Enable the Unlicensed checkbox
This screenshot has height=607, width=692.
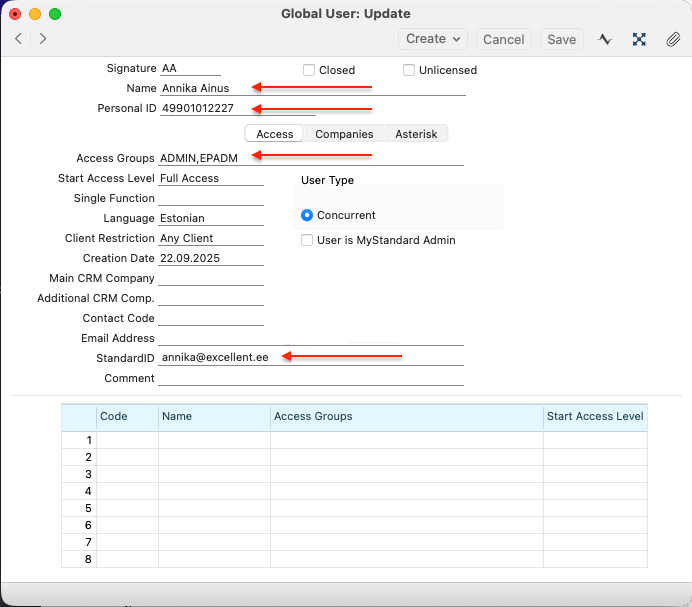point(409,70)
